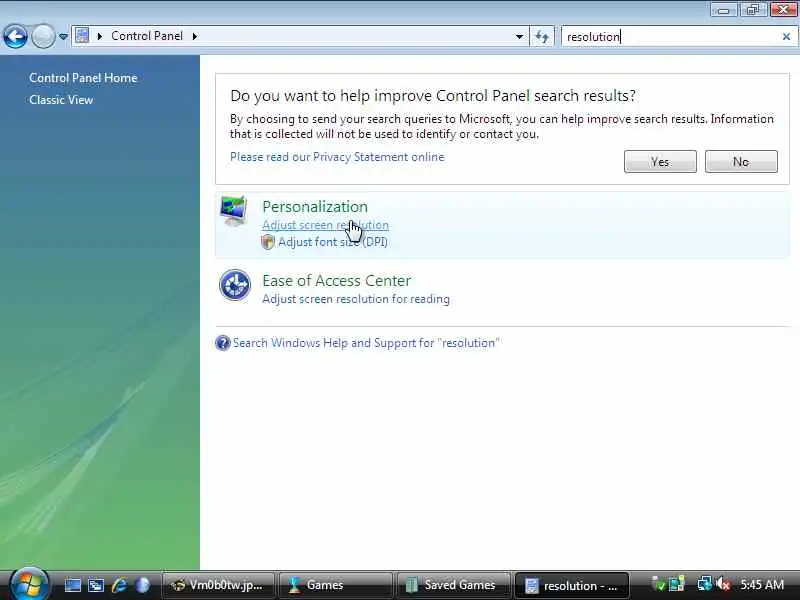
Task: Click the Personalization monitor icon
Action: pyautogui.click(x=234, y=211)
